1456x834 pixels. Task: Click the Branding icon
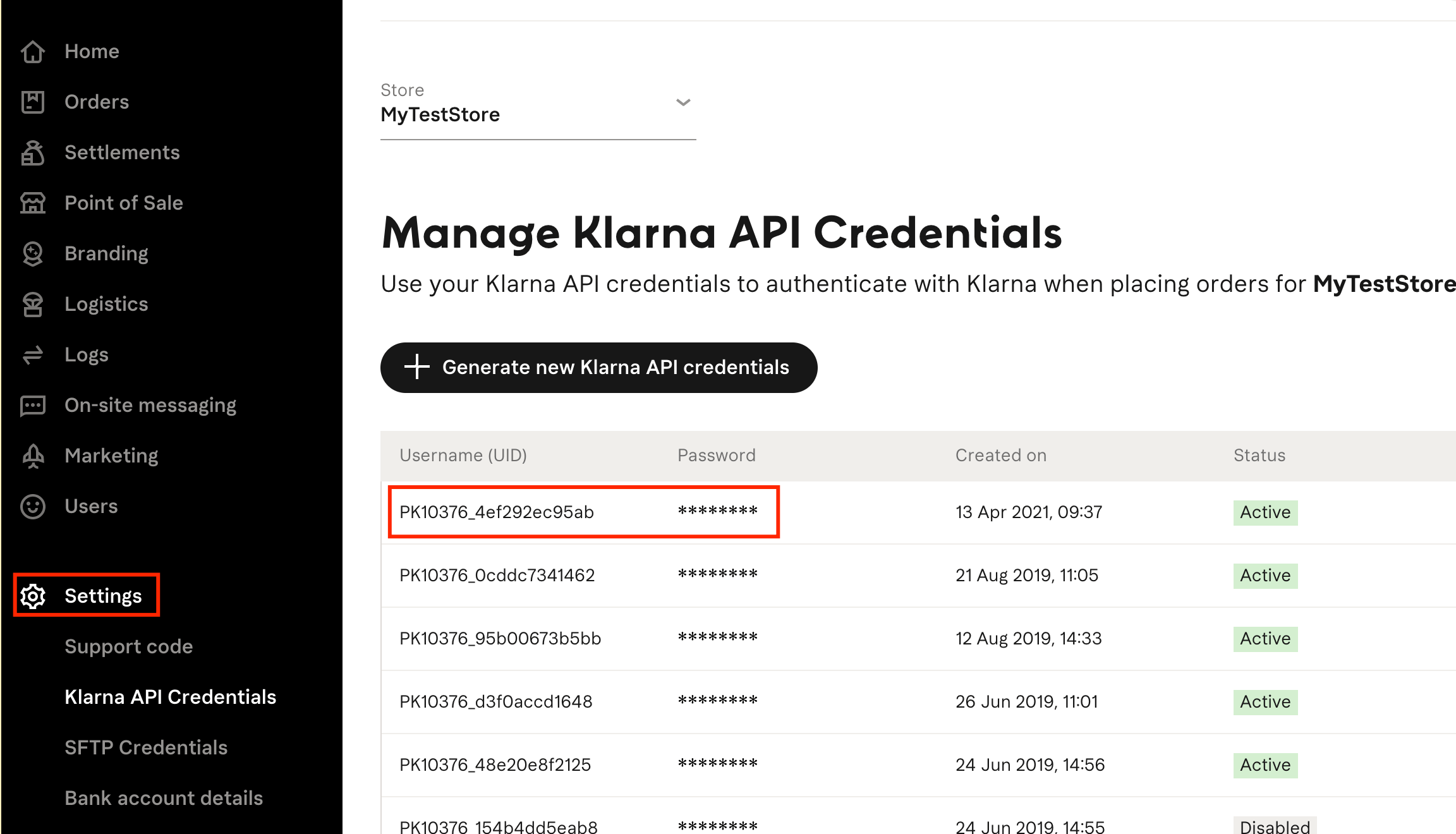click(33, 253)
